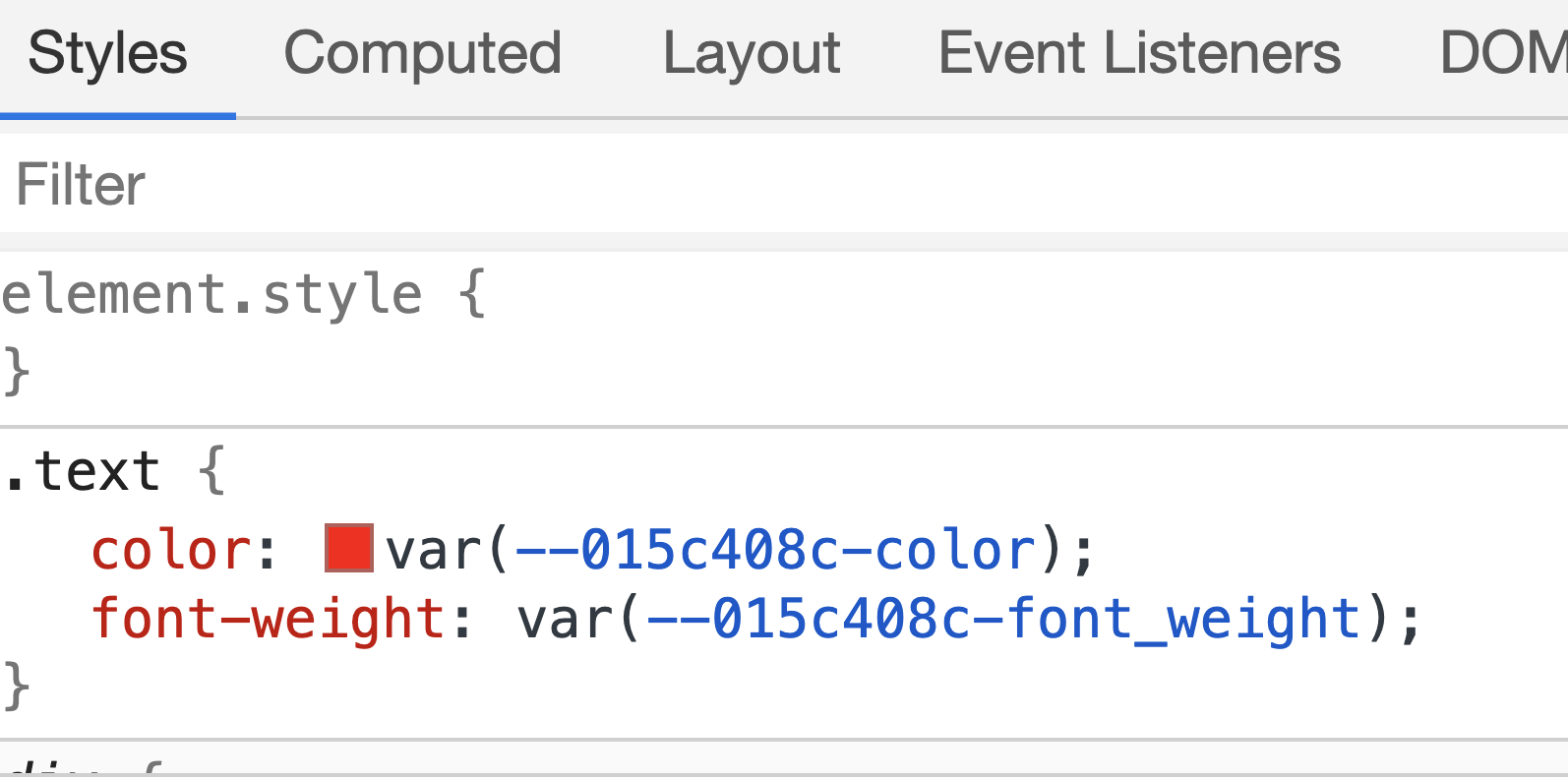Open the partially visible DOM tab

tap(1501, 53)
